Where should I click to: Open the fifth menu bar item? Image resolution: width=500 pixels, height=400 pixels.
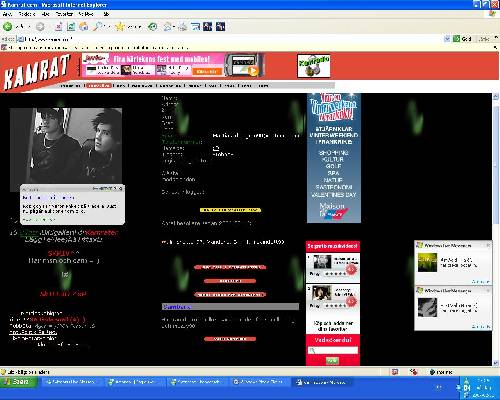(86, 14)
